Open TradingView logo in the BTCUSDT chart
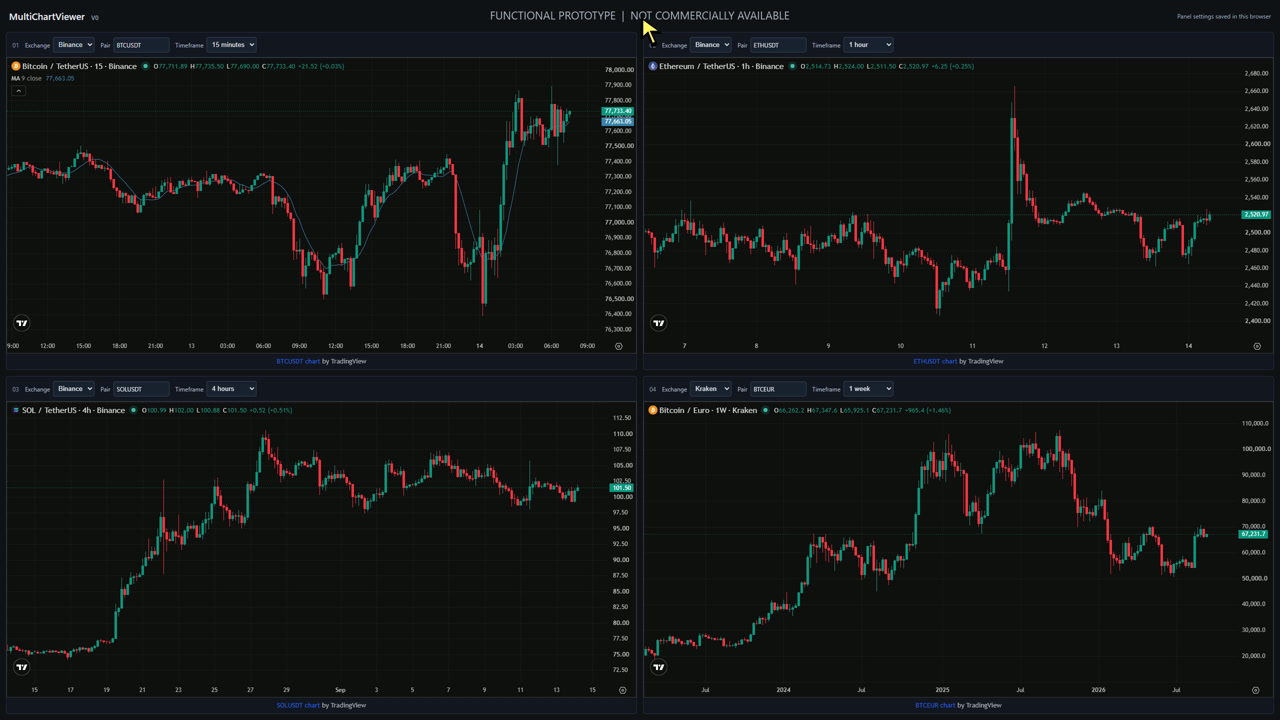 pyautogui.click(x=22, y=323)
